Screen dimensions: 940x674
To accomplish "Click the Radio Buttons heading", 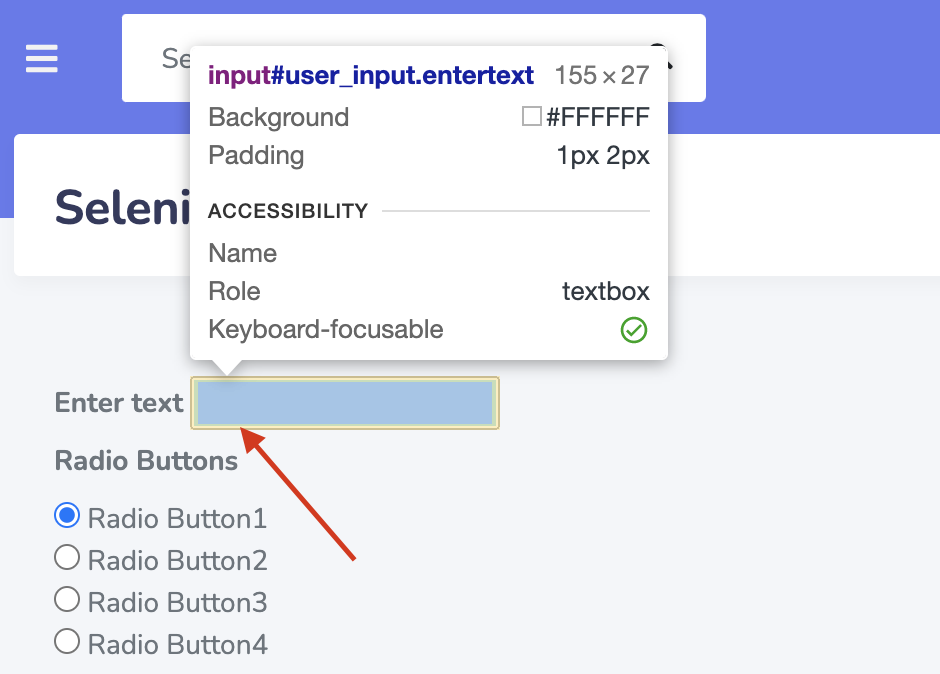I will [x=146, y=461].
